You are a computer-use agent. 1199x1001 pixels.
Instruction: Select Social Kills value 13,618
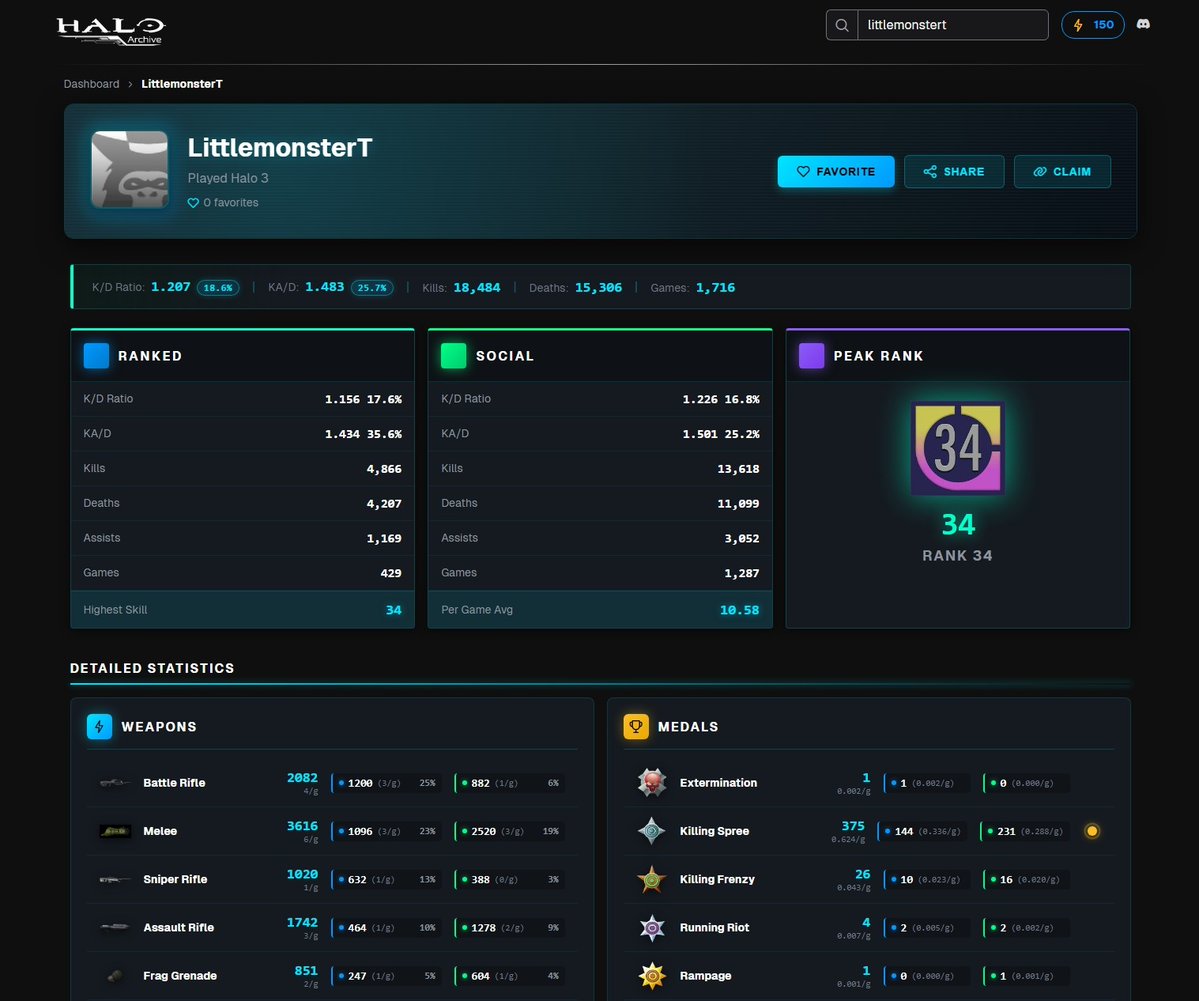[x=738, y=469]
